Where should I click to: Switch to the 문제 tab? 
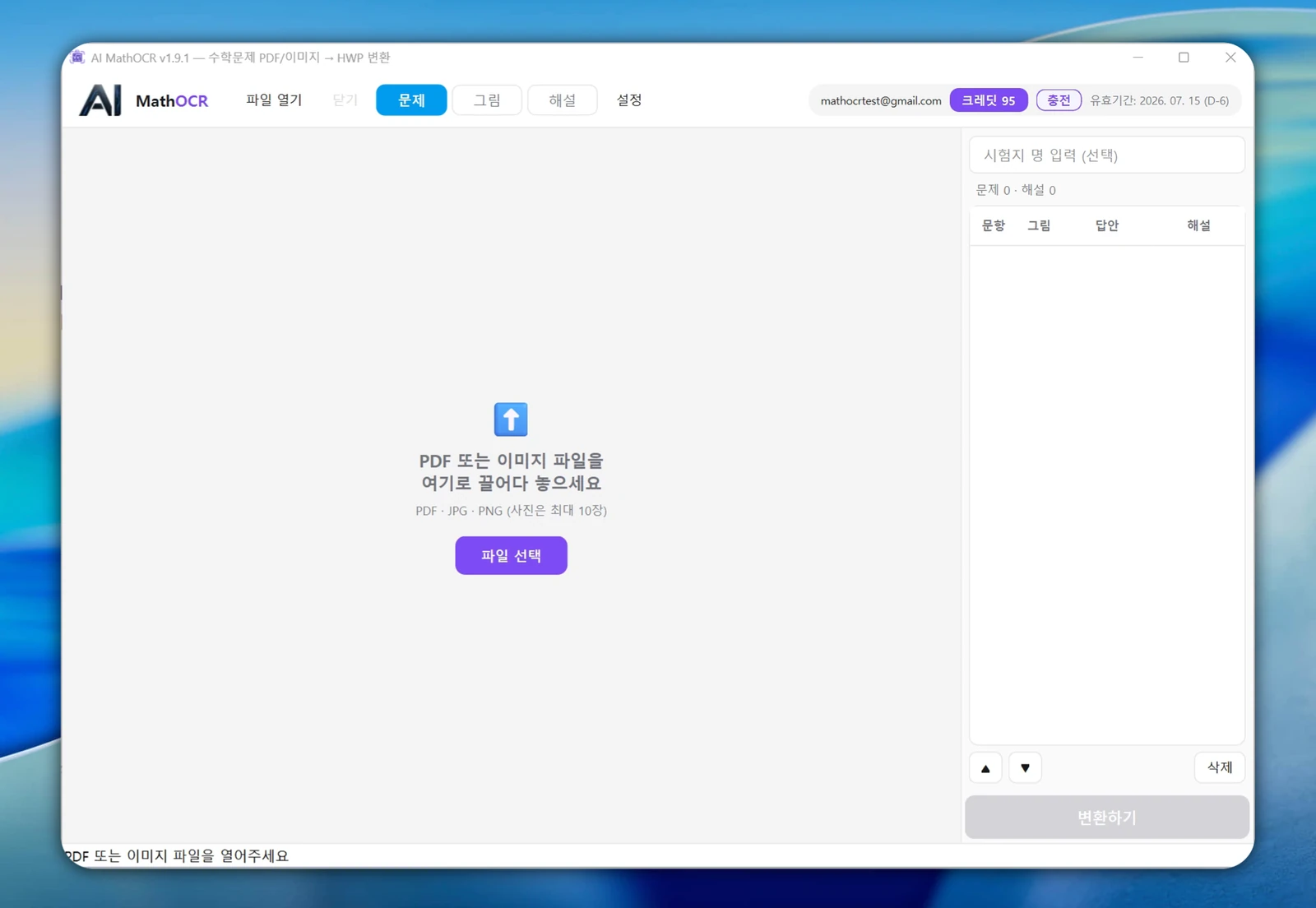click(411, 100)
